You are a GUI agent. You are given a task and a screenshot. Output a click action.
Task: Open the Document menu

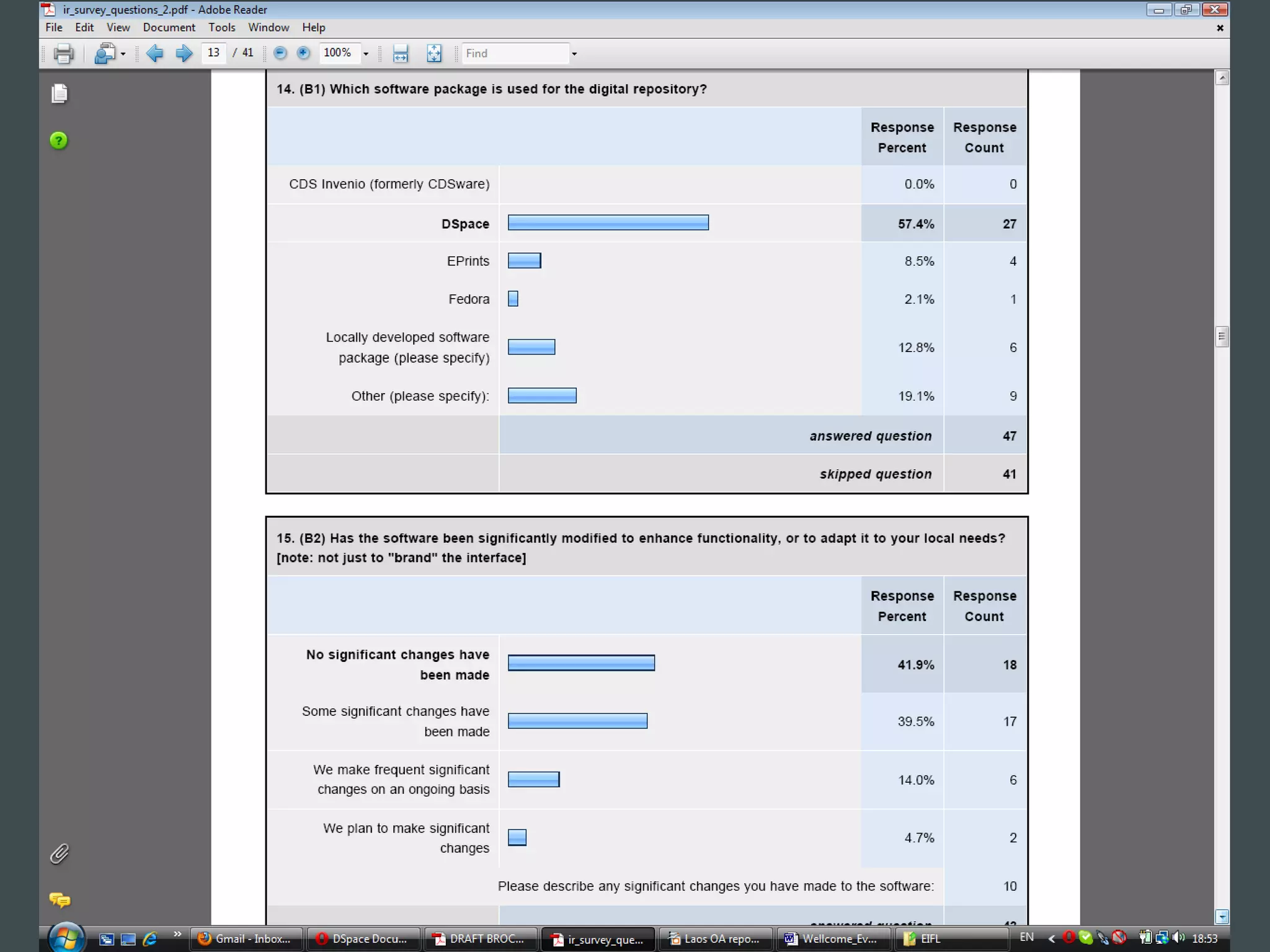[x=169, y=27]
